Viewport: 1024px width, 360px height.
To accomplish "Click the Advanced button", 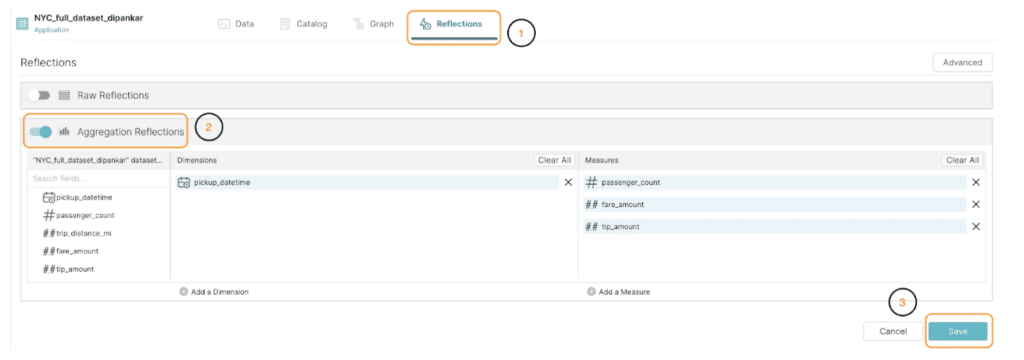I will [x=963, y=63].
